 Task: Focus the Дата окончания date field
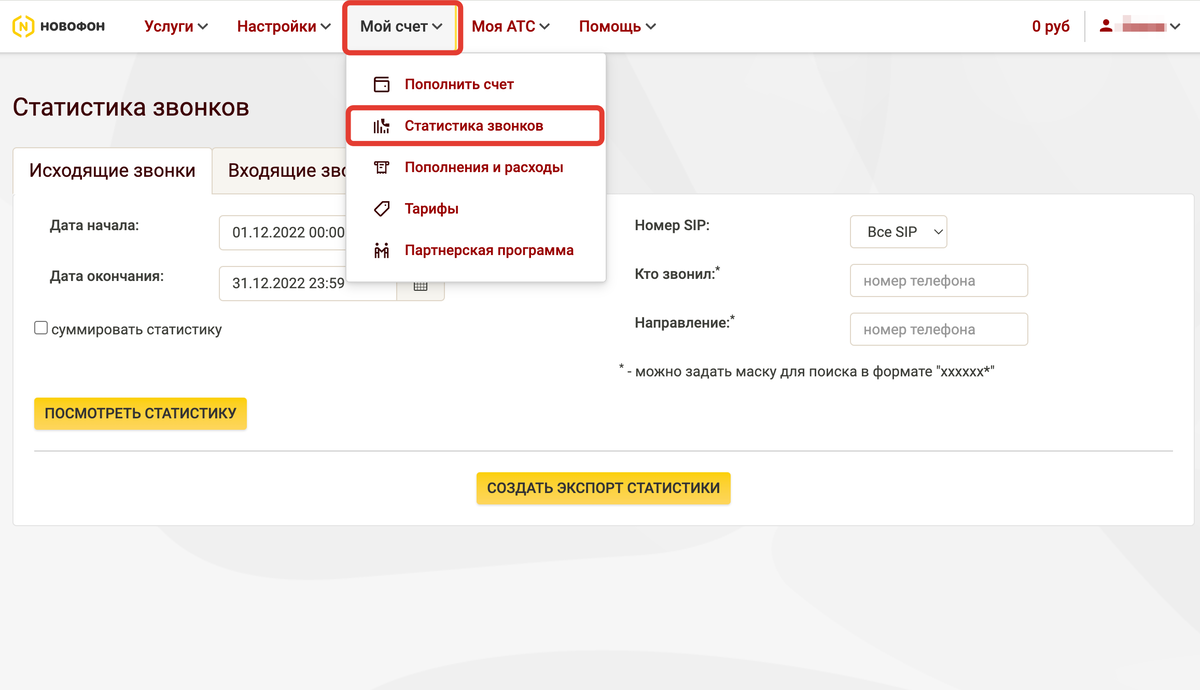(x=308, y=284)
